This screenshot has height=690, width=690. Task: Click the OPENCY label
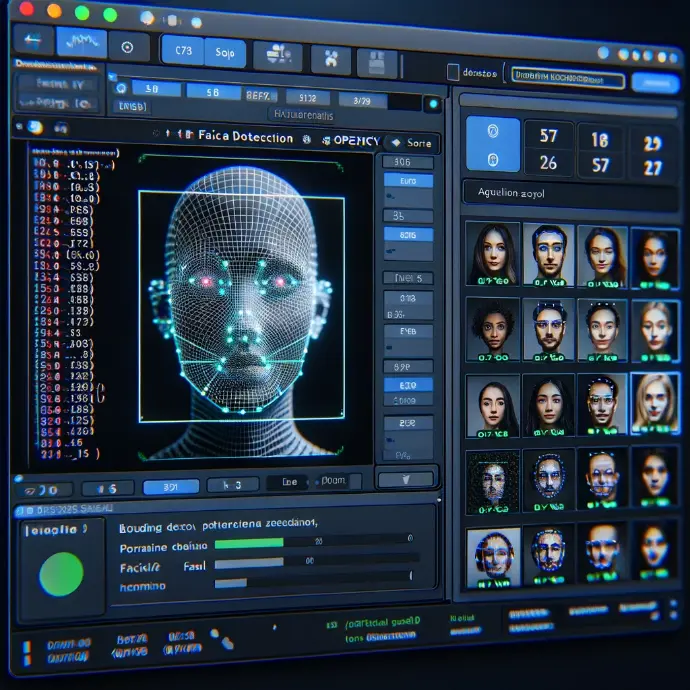tap(356, 141)
